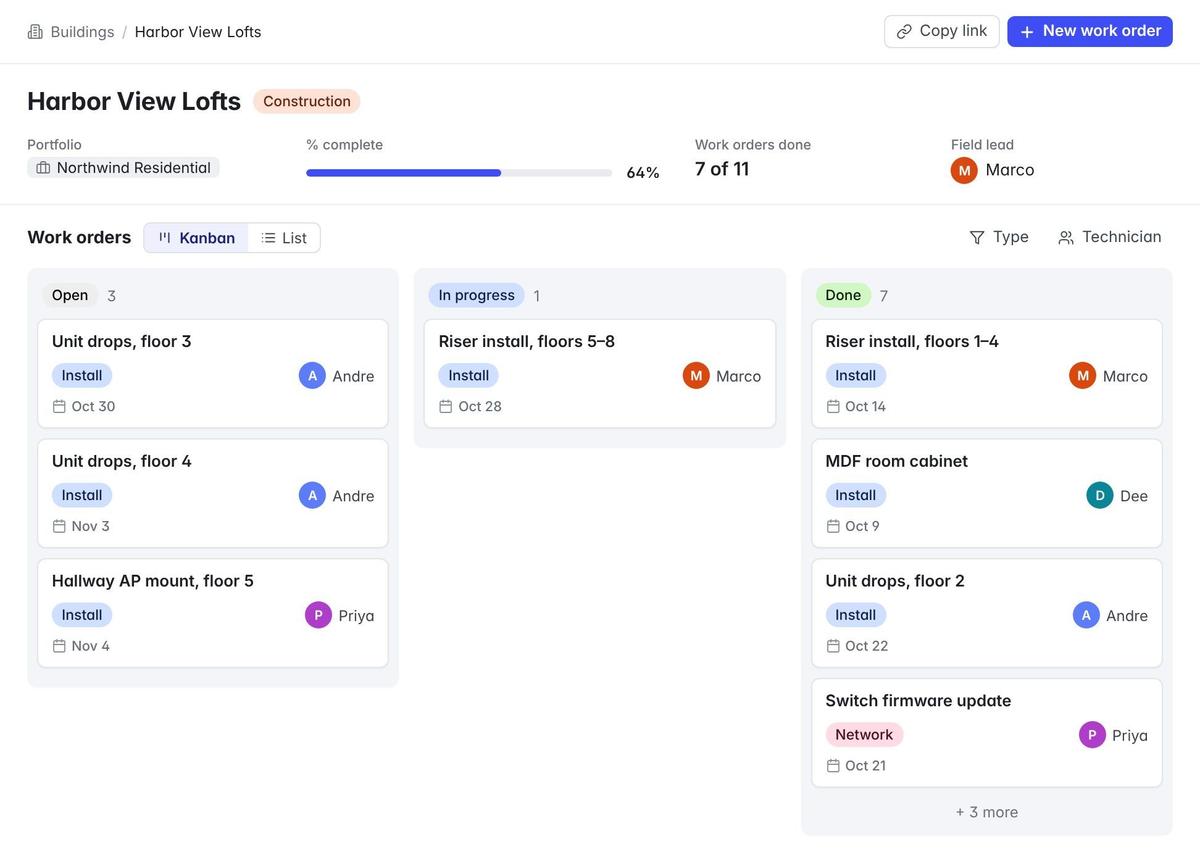The width and height of the screenshot is (1200, 852).
Task: Click the Marco field lead avatar
Action: 964,170
